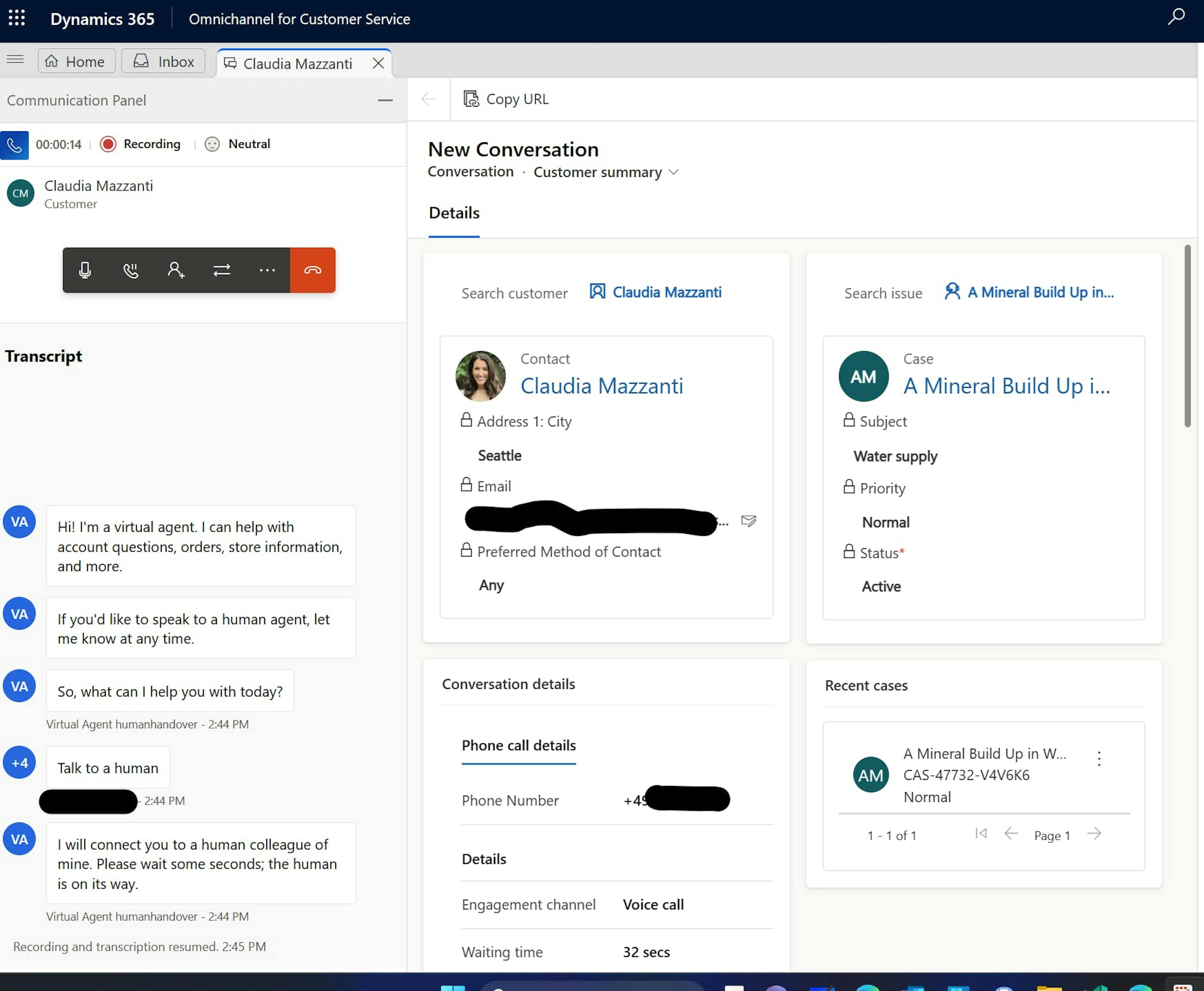Click the more options ellipsis icon
Screen dimensions: 1204x991
click(x=267, y=269)
